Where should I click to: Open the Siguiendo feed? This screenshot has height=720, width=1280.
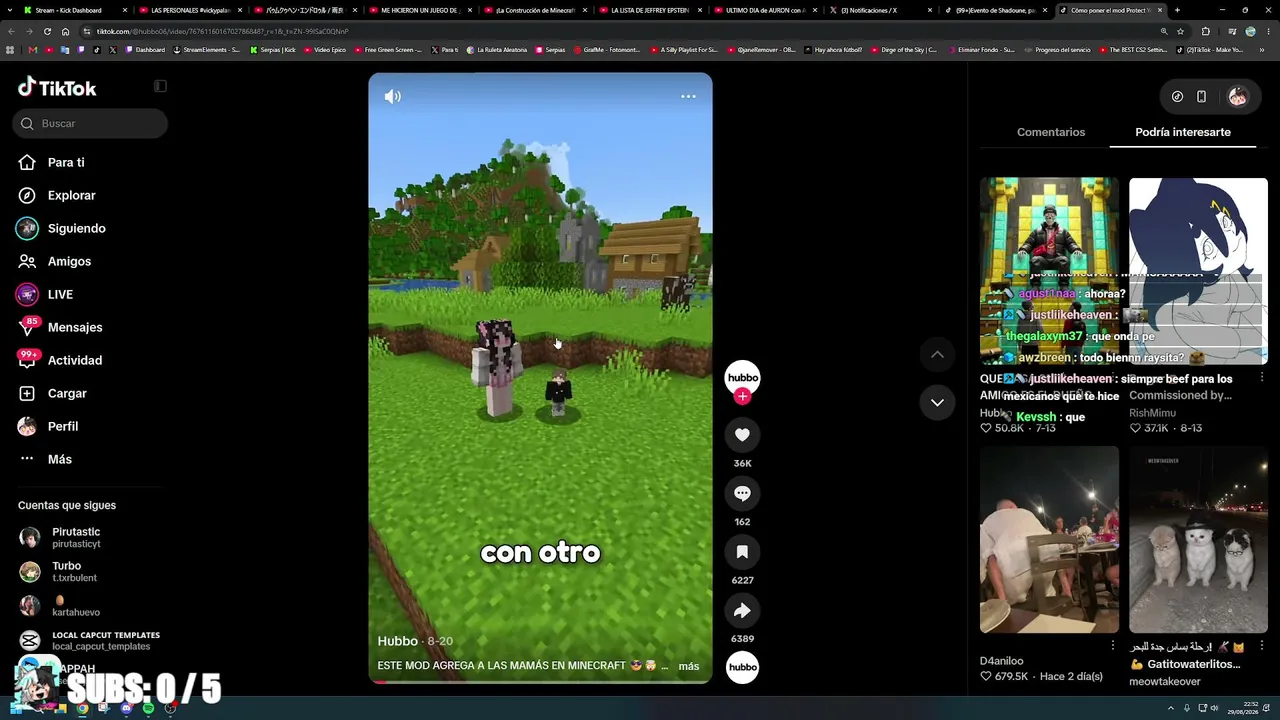[x=76, y=228]
